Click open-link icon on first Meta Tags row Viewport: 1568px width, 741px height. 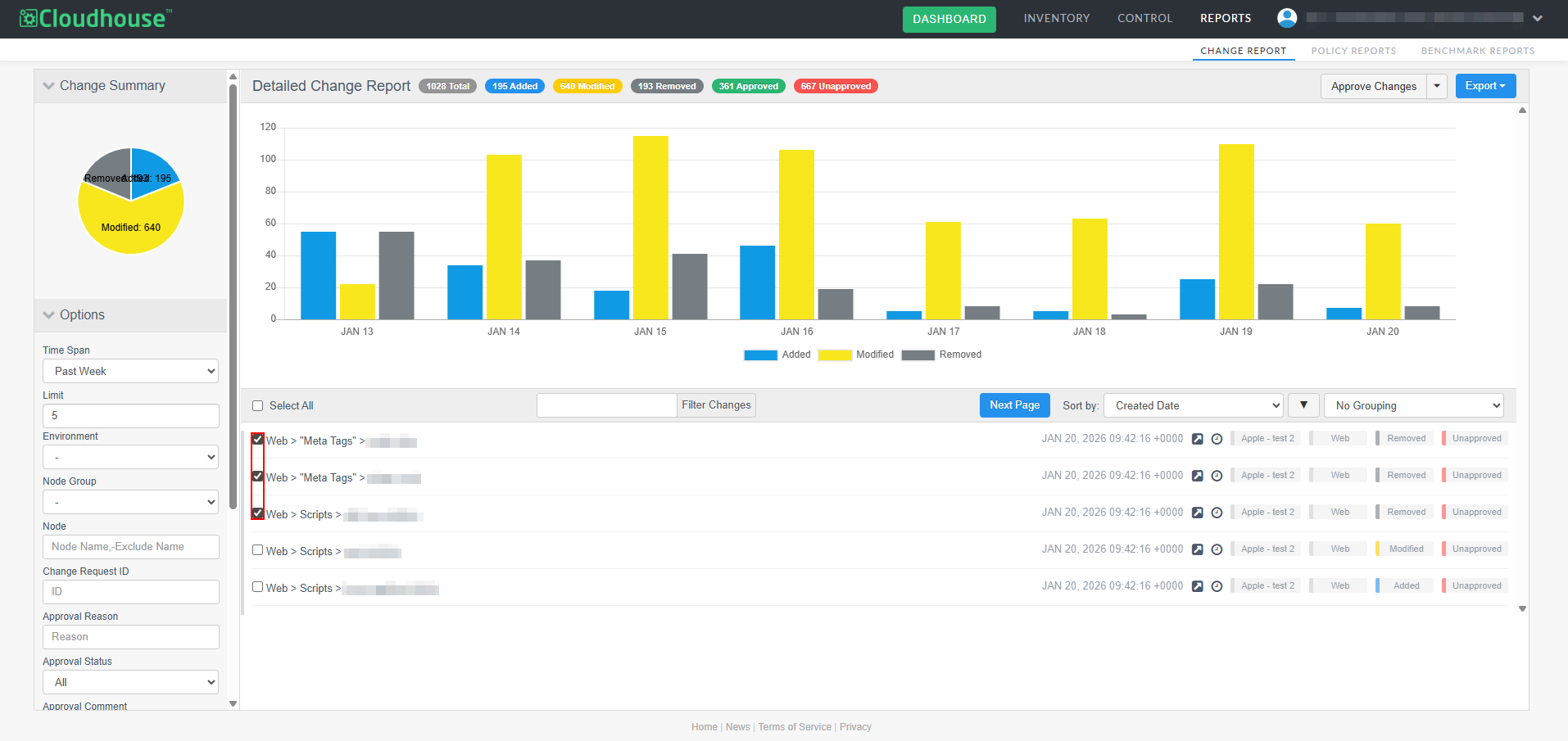(x=1197, y=439)
